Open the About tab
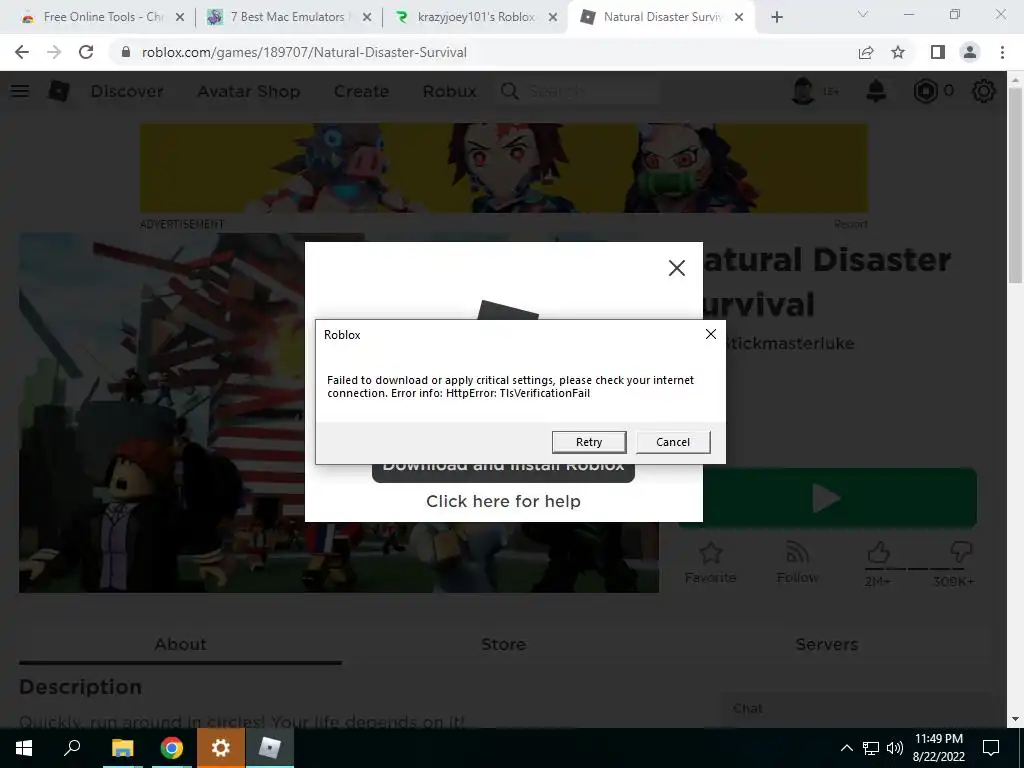 180,644
